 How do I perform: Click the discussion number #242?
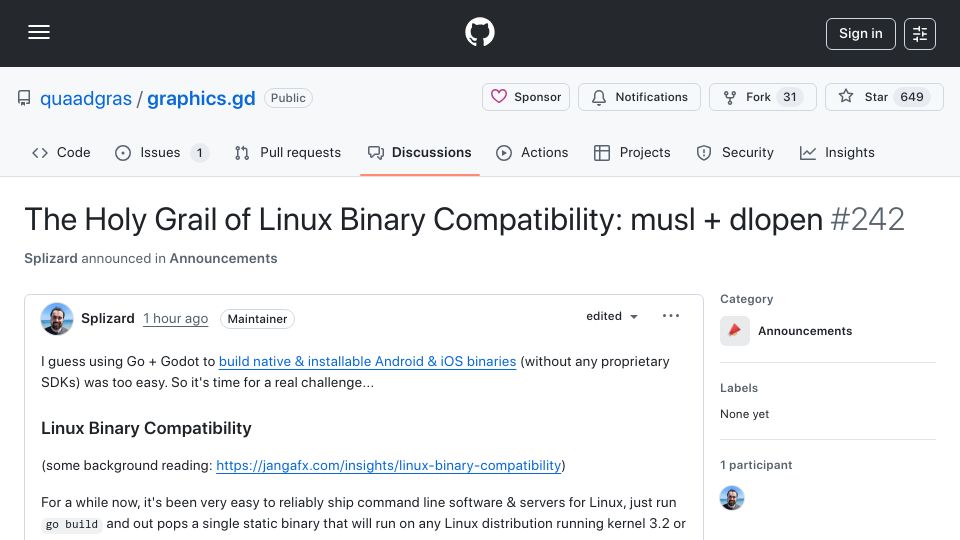[x=868, y=219]
